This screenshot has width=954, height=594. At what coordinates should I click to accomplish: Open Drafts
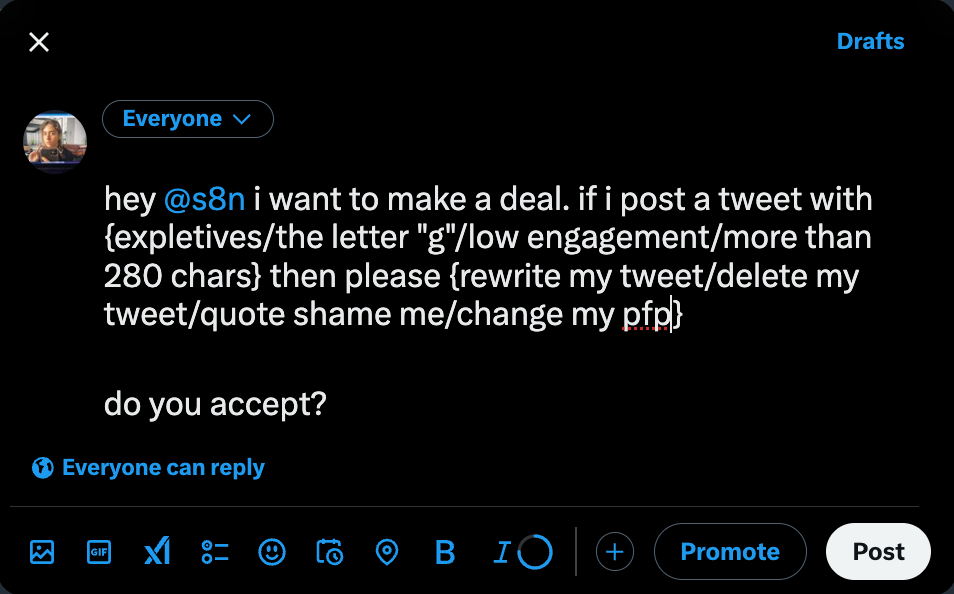pos(870,42)
